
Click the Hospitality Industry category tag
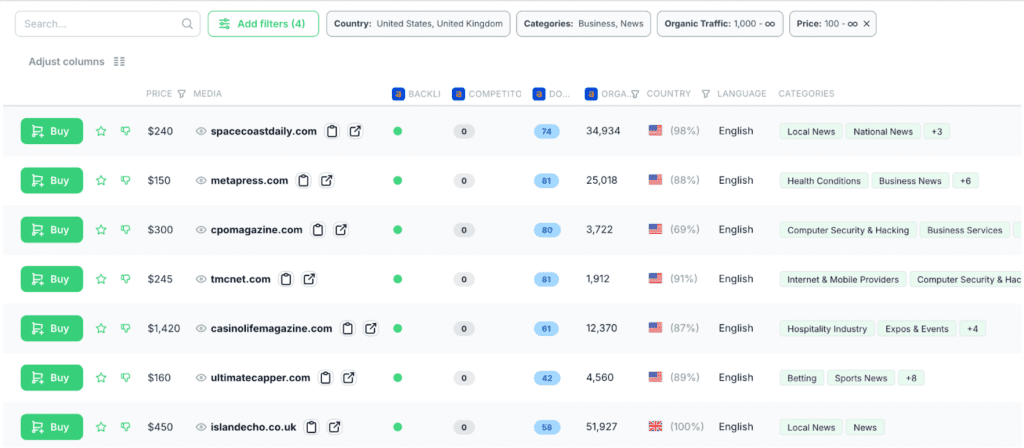[827, 329]
